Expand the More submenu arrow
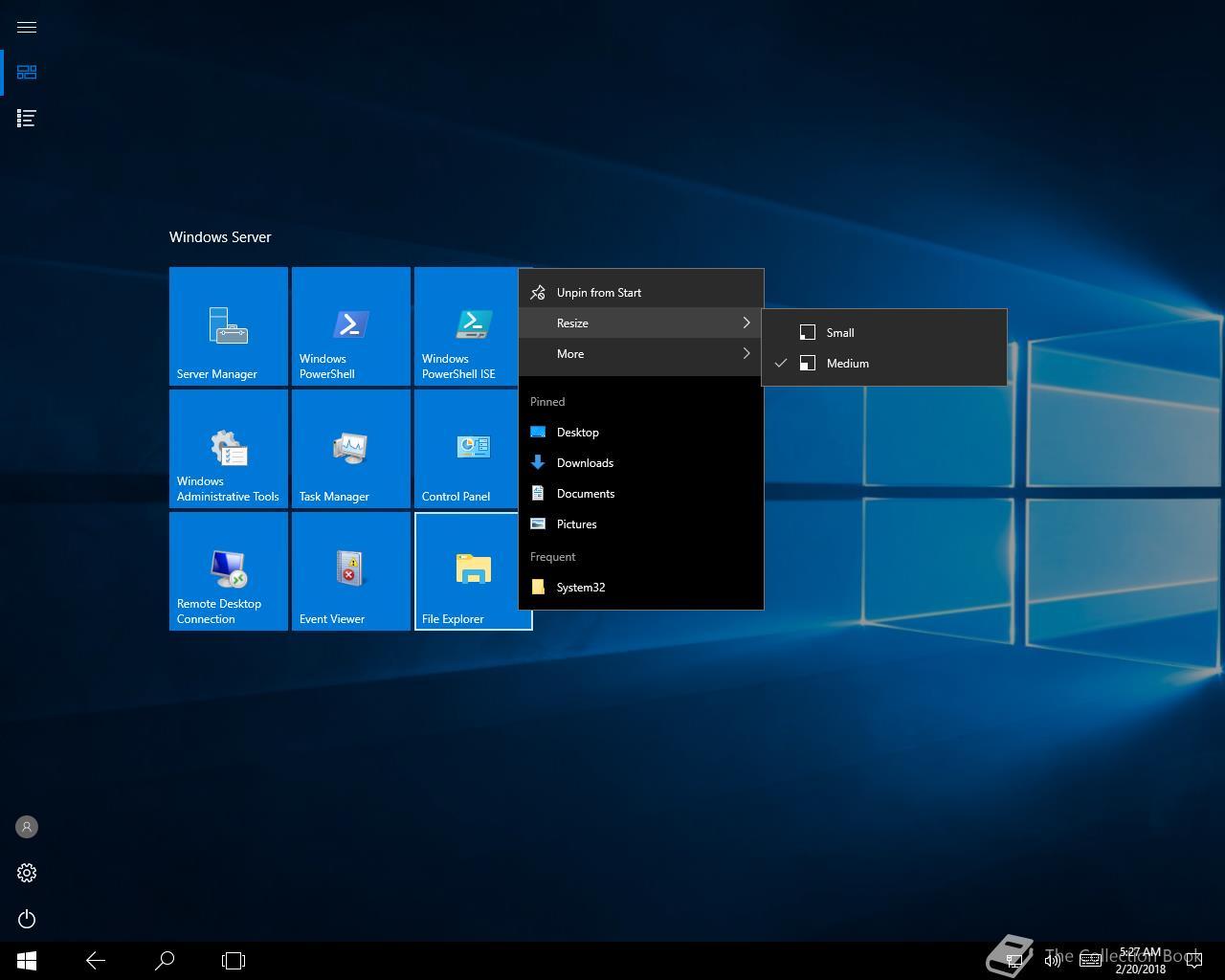1225x980 pixels. [746, 354]
